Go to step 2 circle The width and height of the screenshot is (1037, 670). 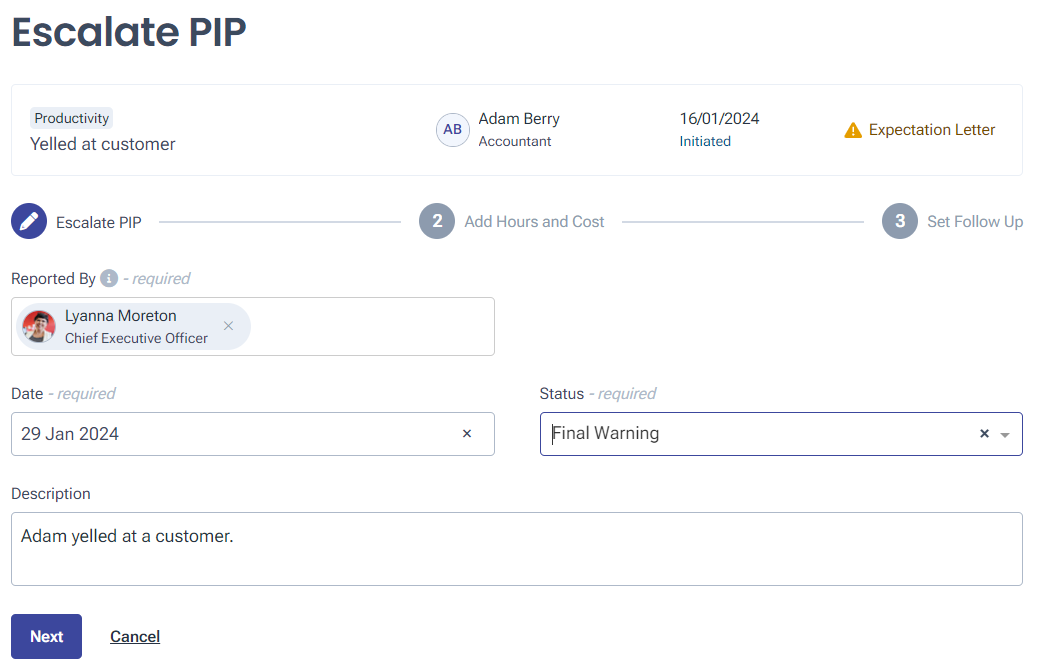[x=437, y=222]
